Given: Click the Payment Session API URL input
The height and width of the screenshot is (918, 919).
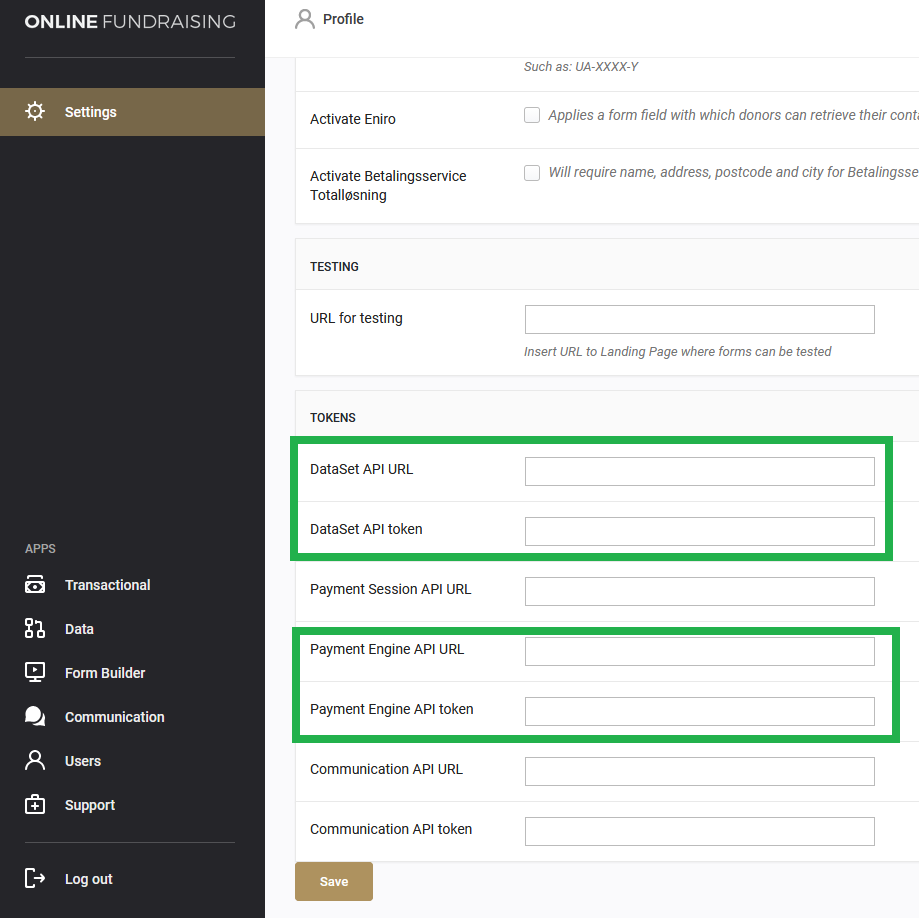Looking at the screenshot, I should 700,591.
